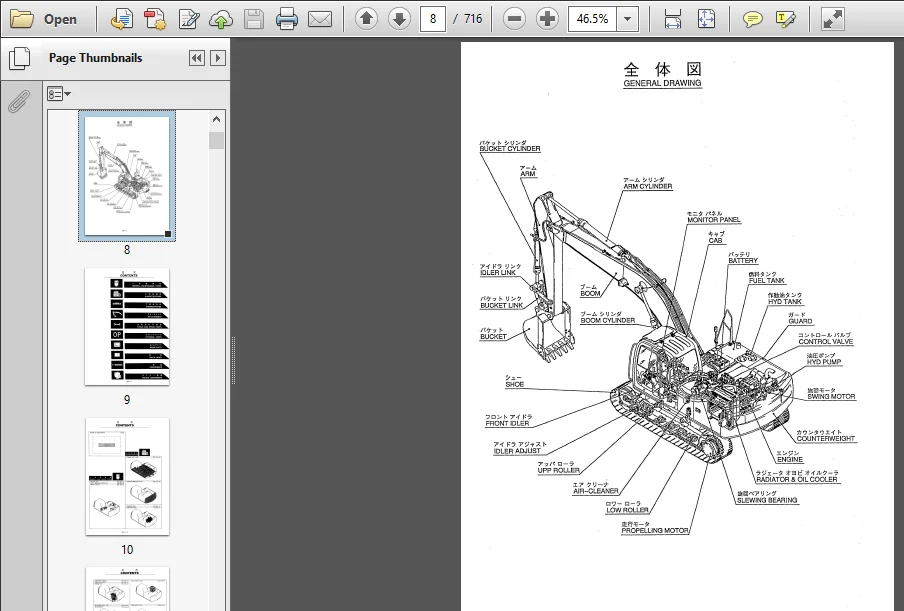
Task: Click the fit width scrolling icon
Action: coord(673,19)
